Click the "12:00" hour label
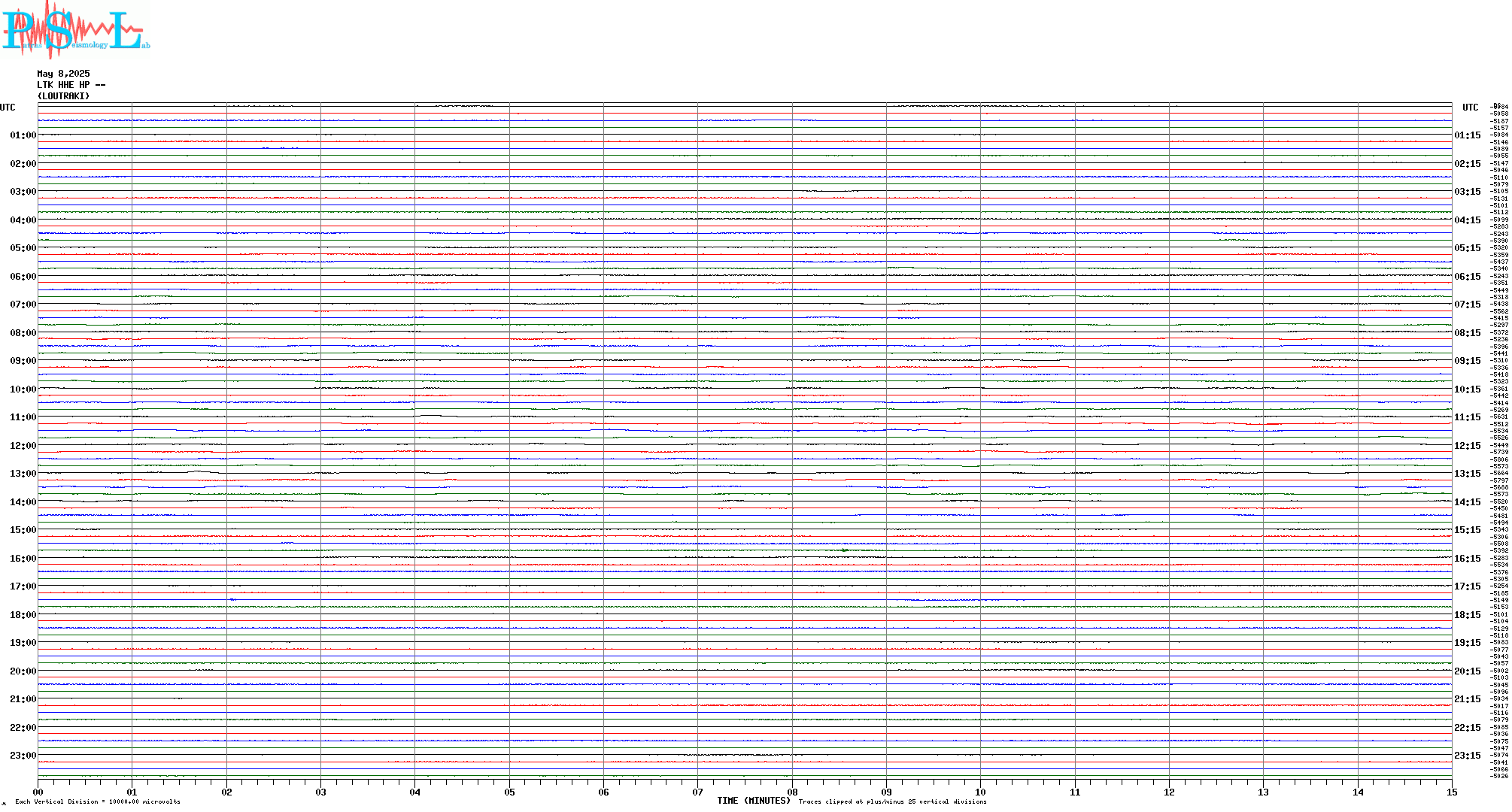 pos(23,446)
